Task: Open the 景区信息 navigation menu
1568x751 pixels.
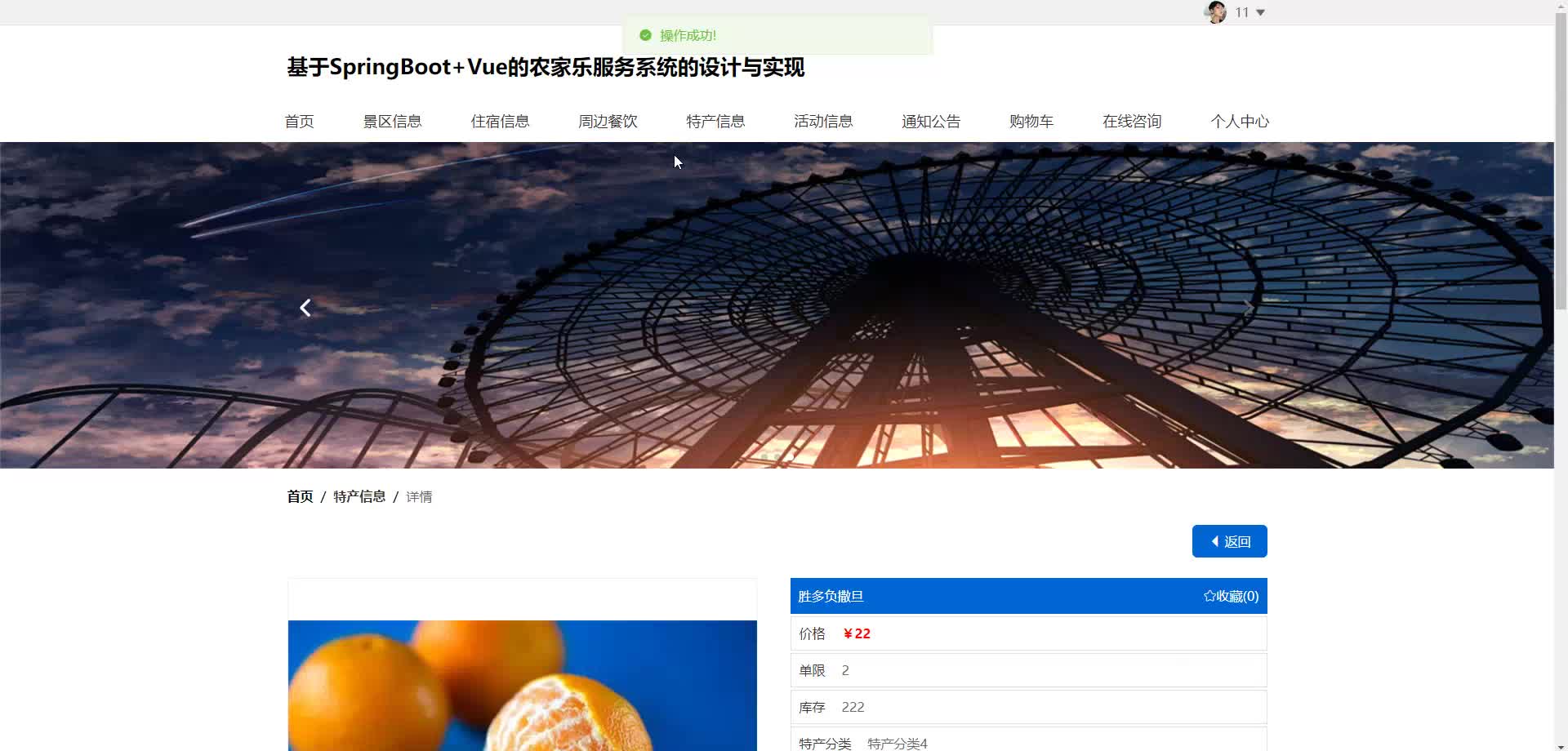Action: point(392,122)
